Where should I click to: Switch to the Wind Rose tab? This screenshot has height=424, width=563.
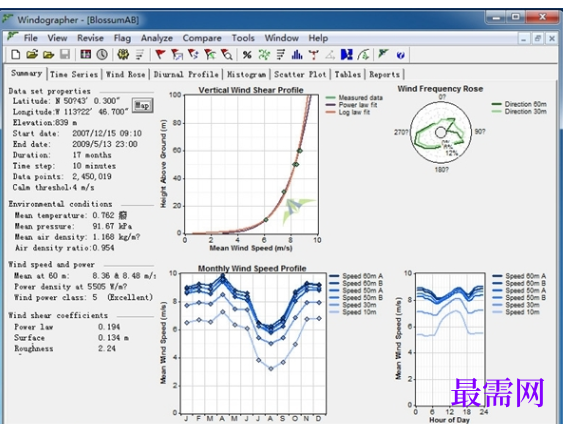pyautogui.click(x=125, y=74)
